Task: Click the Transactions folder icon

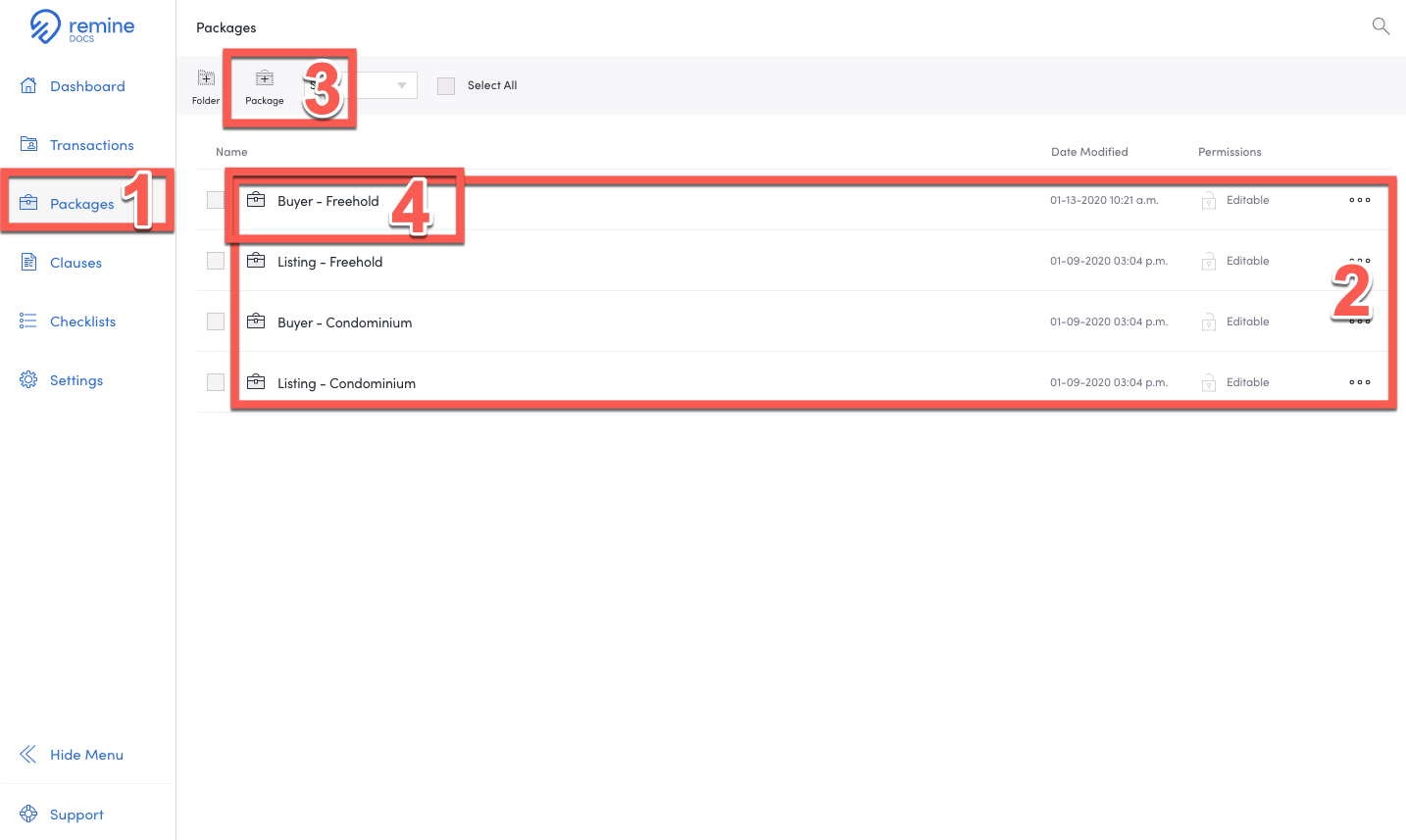Action: point(28,144)
